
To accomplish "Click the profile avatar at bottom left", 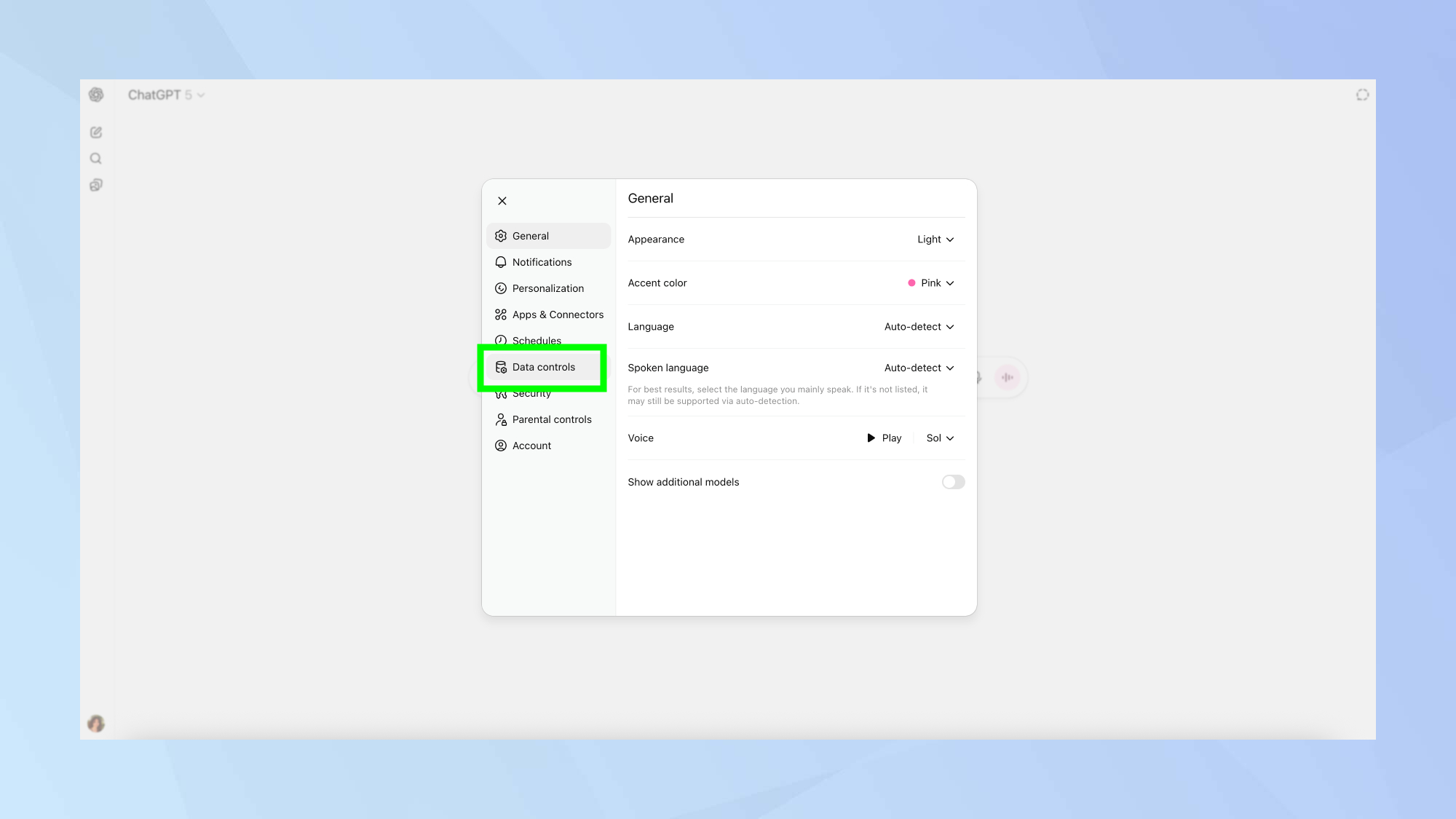I will click(95, 723).
